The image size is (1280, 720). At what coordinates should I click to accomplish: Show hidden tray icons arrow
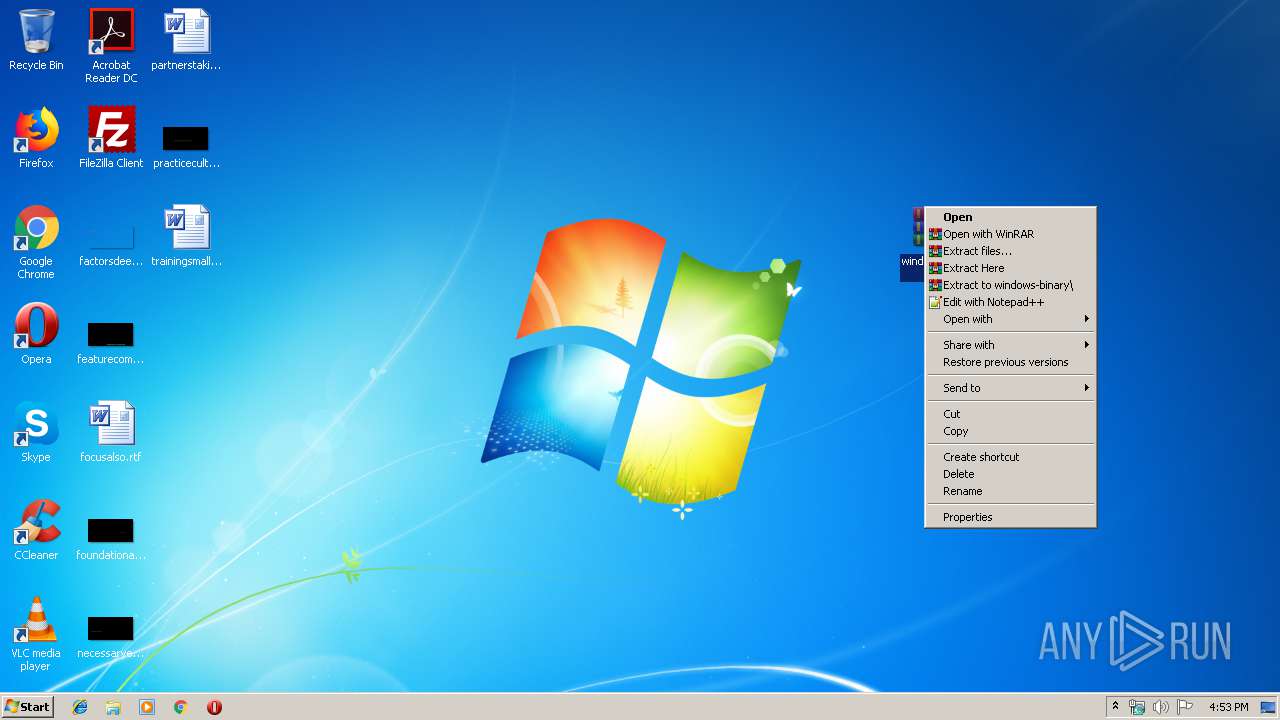[x=1116, y=707]
